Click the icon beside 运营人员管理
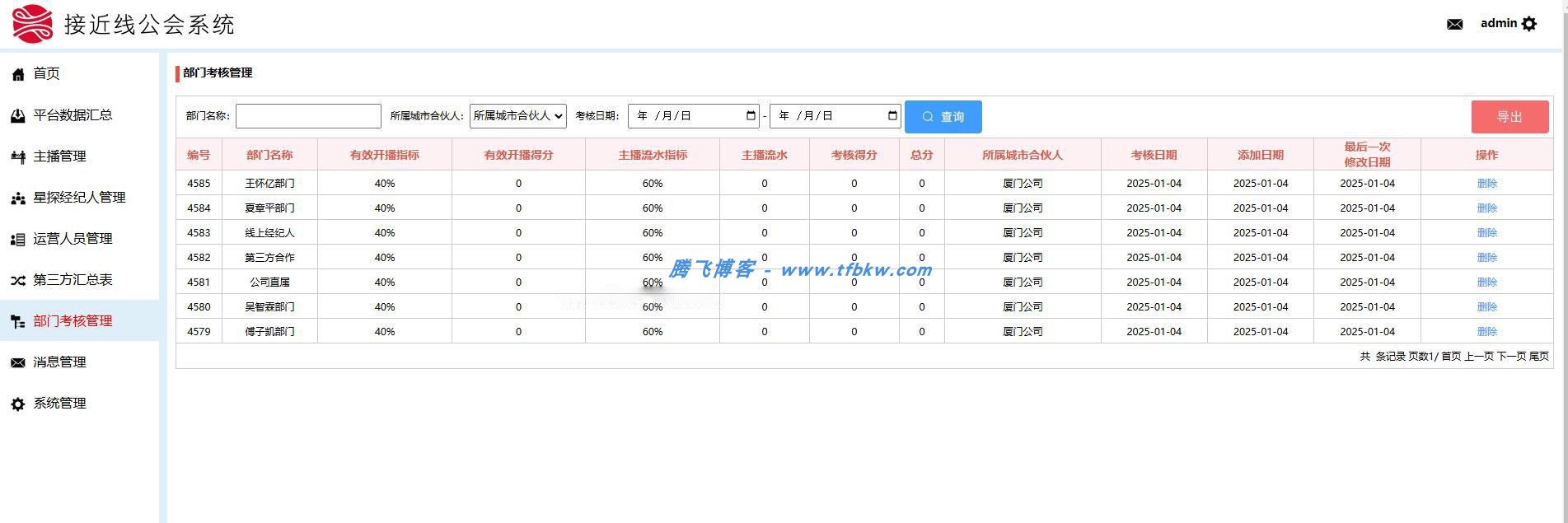The width and height of the screenshot is (1568, 523). coord(18,239)
